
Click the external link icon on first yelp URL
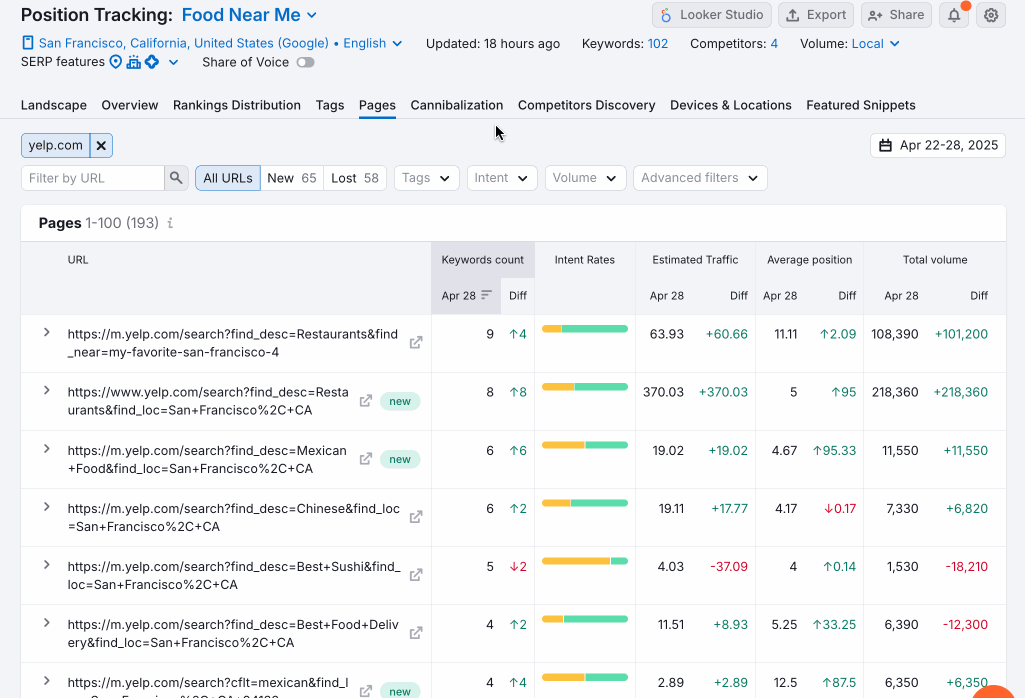tap(415, 341)
